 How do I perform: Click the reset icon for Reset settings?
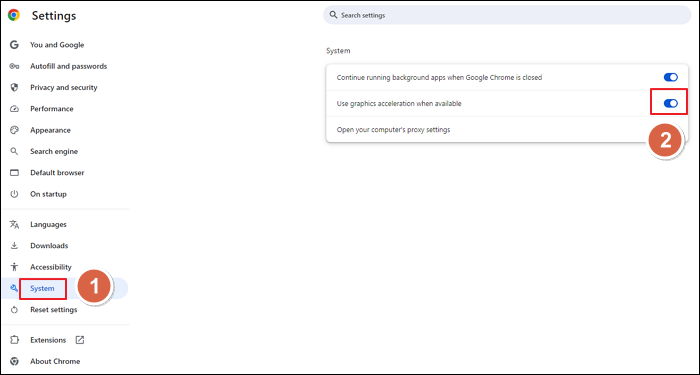(x=14, y=310)
